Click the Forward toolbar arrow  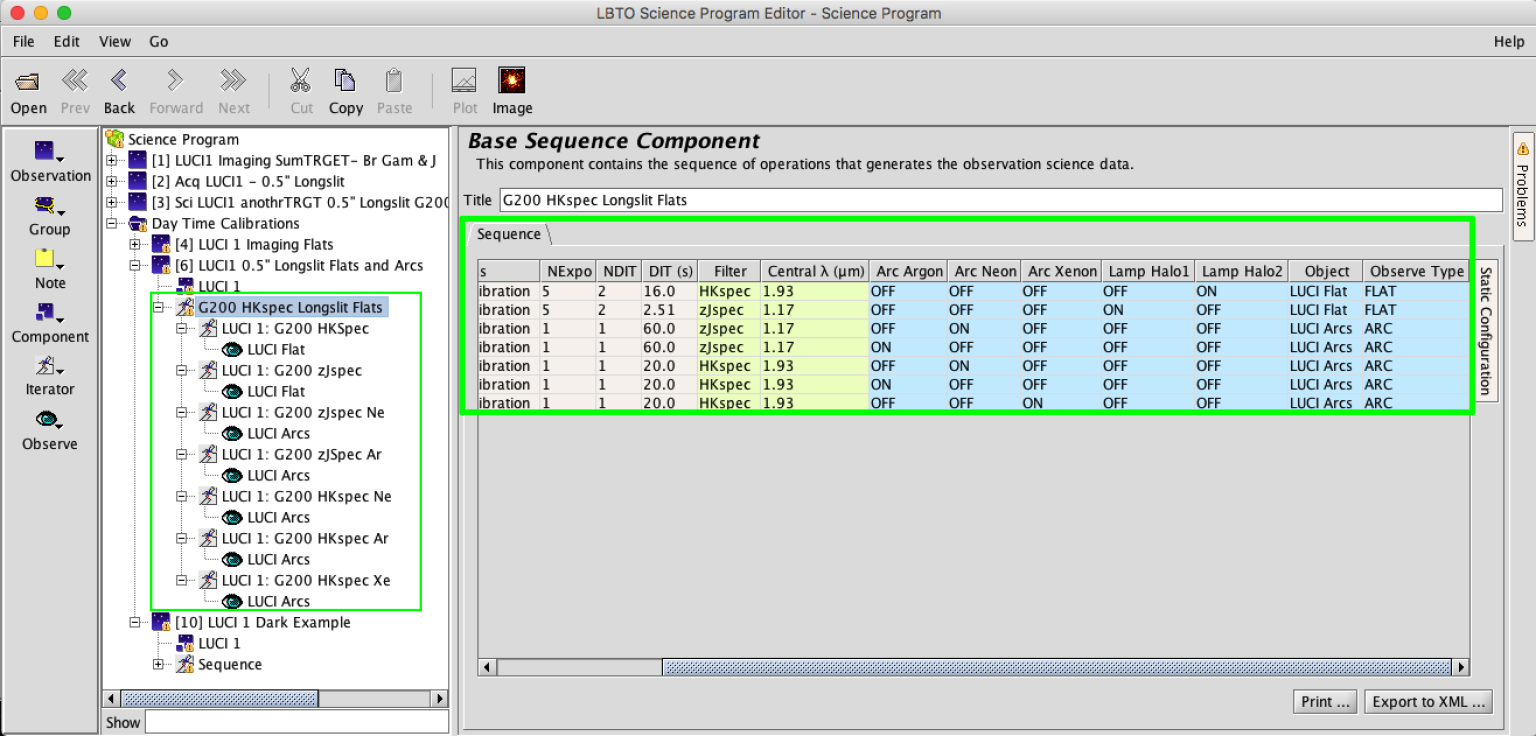(x=175, y=80)
